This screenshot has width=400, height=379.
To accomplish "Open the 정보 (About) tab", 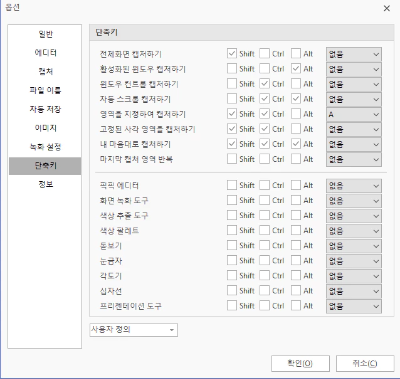I will point(45,184).
